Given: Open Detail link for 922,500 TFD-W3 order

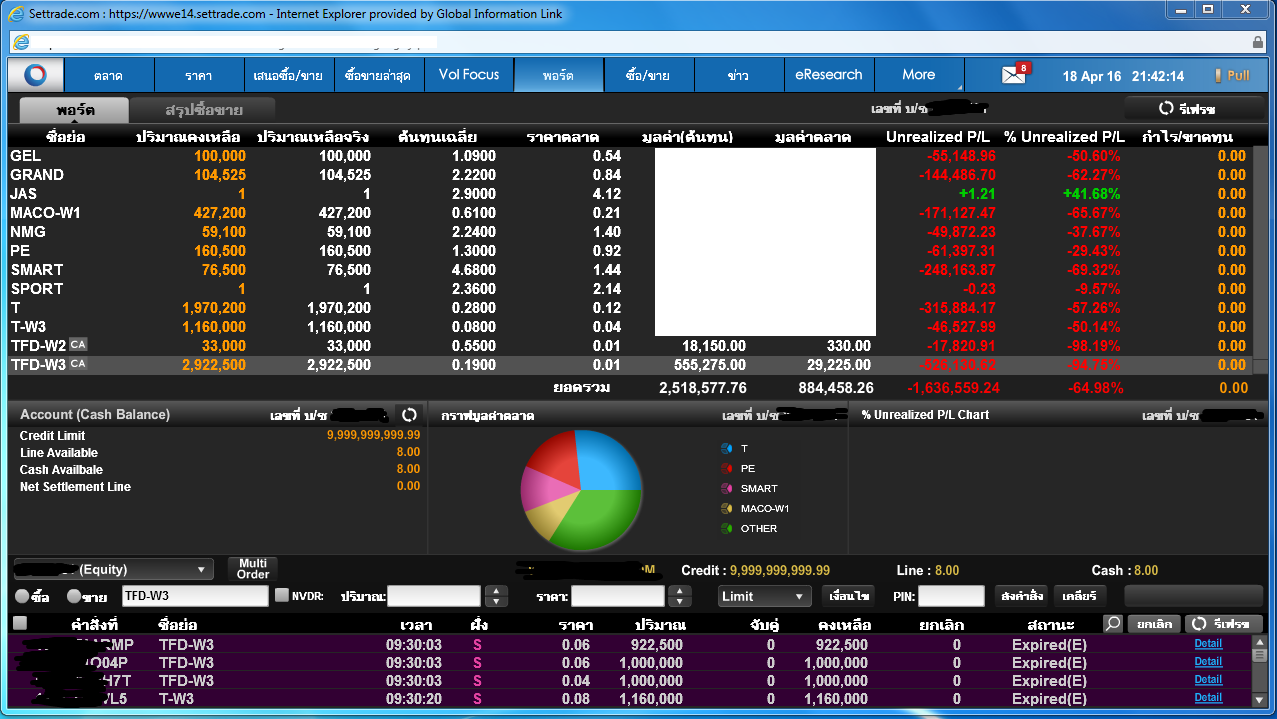Looking at the screenshot, I should pos(1208,644).
